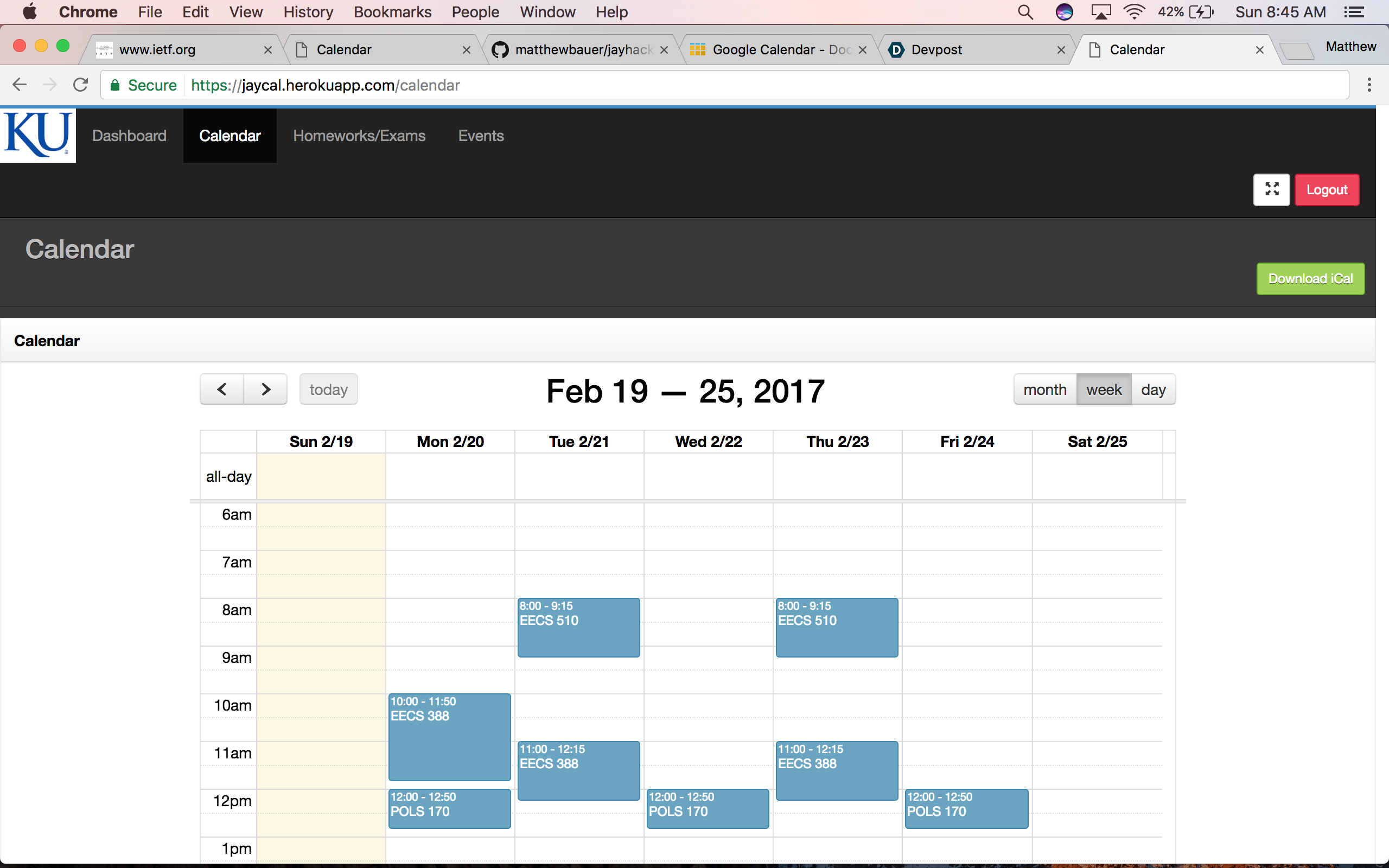The image size is (1389, 868).
Task: Navigate back with browser back arrow
Action: pos(20,85)
